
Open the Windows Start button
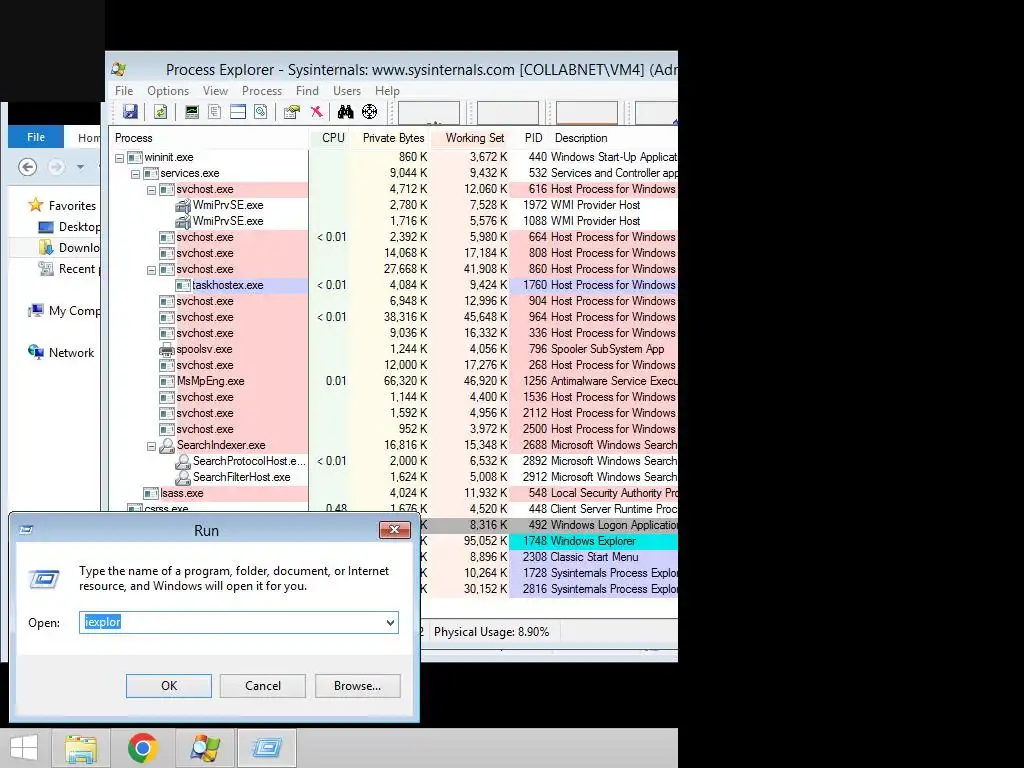click(24, 748)
